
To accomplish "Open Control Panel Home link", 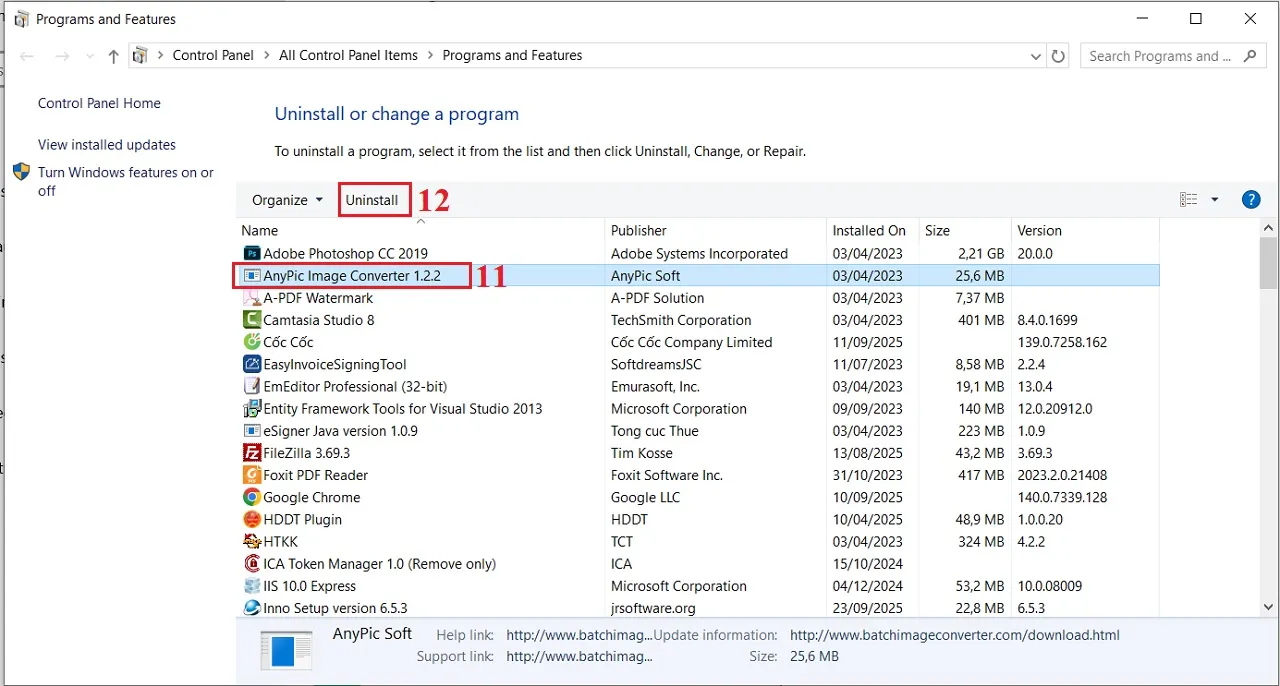I will [99, 103].
